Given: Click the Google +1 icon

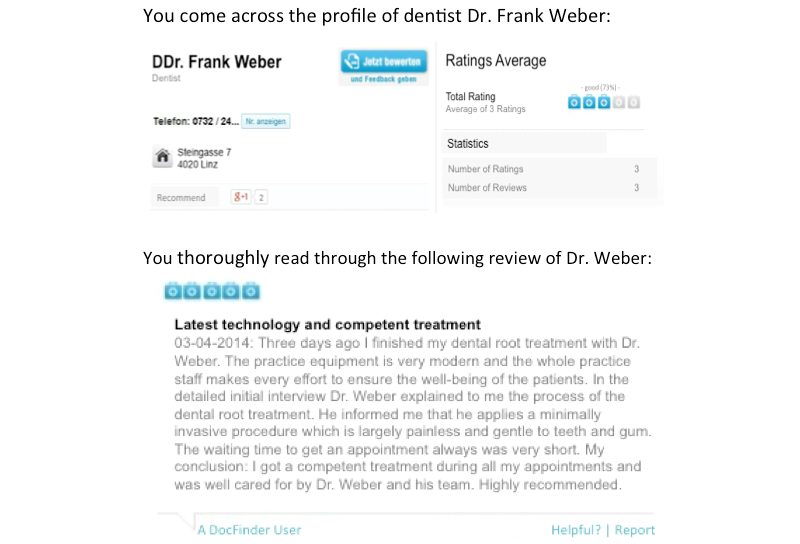Looking at the screenshot, I should (x=240, y=197).
